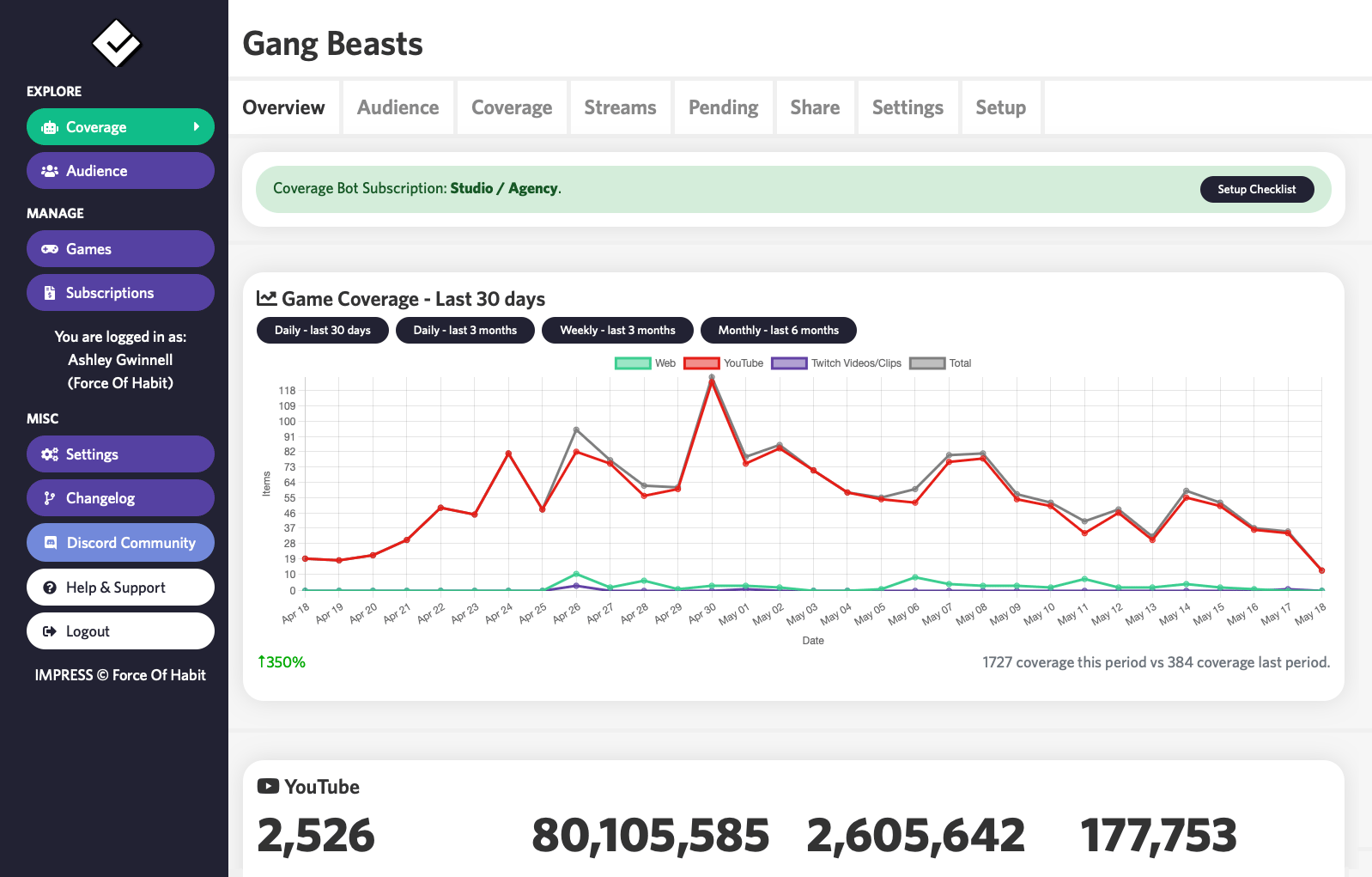
Task: Click the Apr 30 peak data point
Action: [712, 377]
